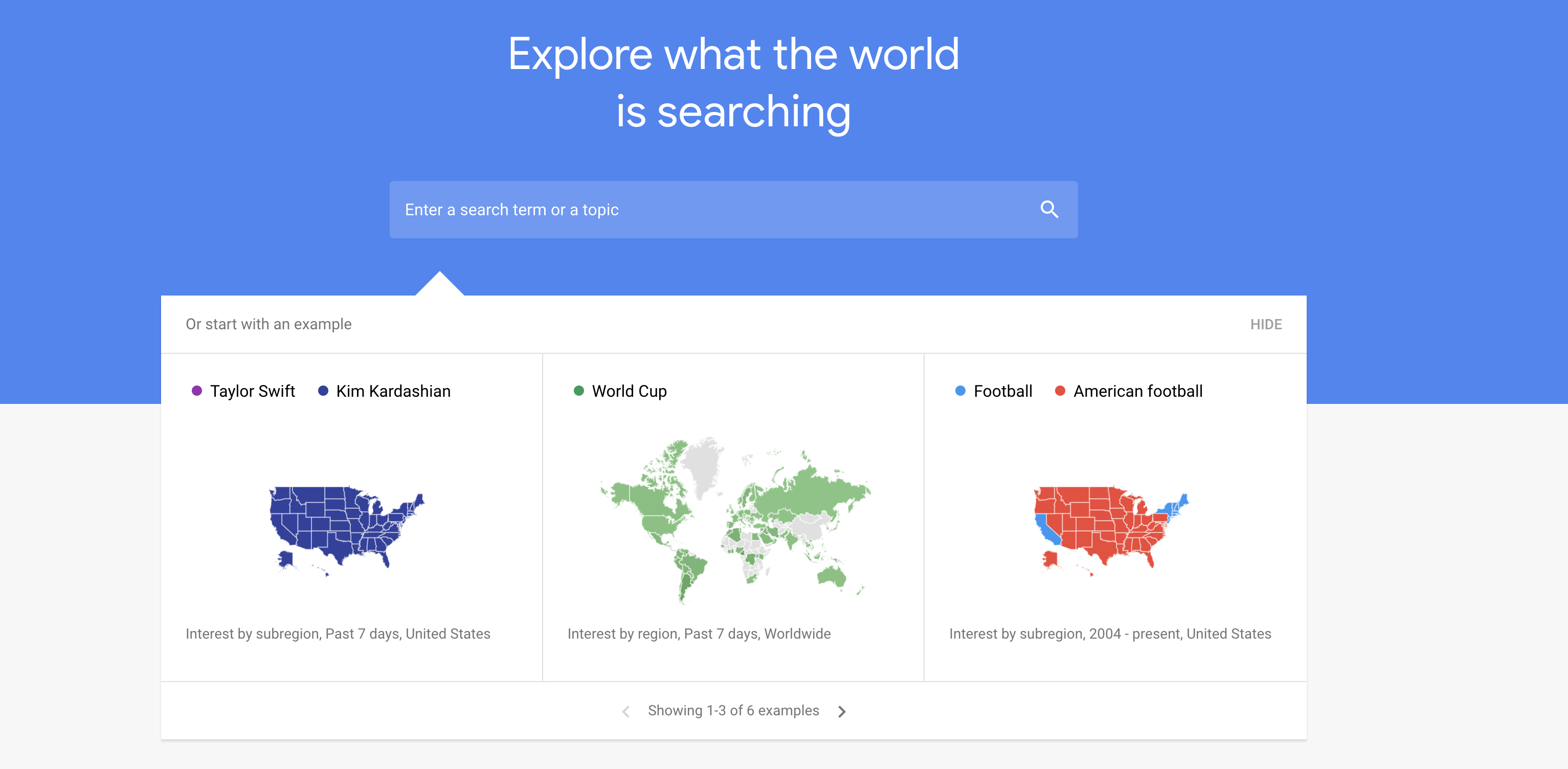Click the 'Interest by region, Worldwide' caption
Viewport: 1568px width, 769px height.
coord(699,634)
